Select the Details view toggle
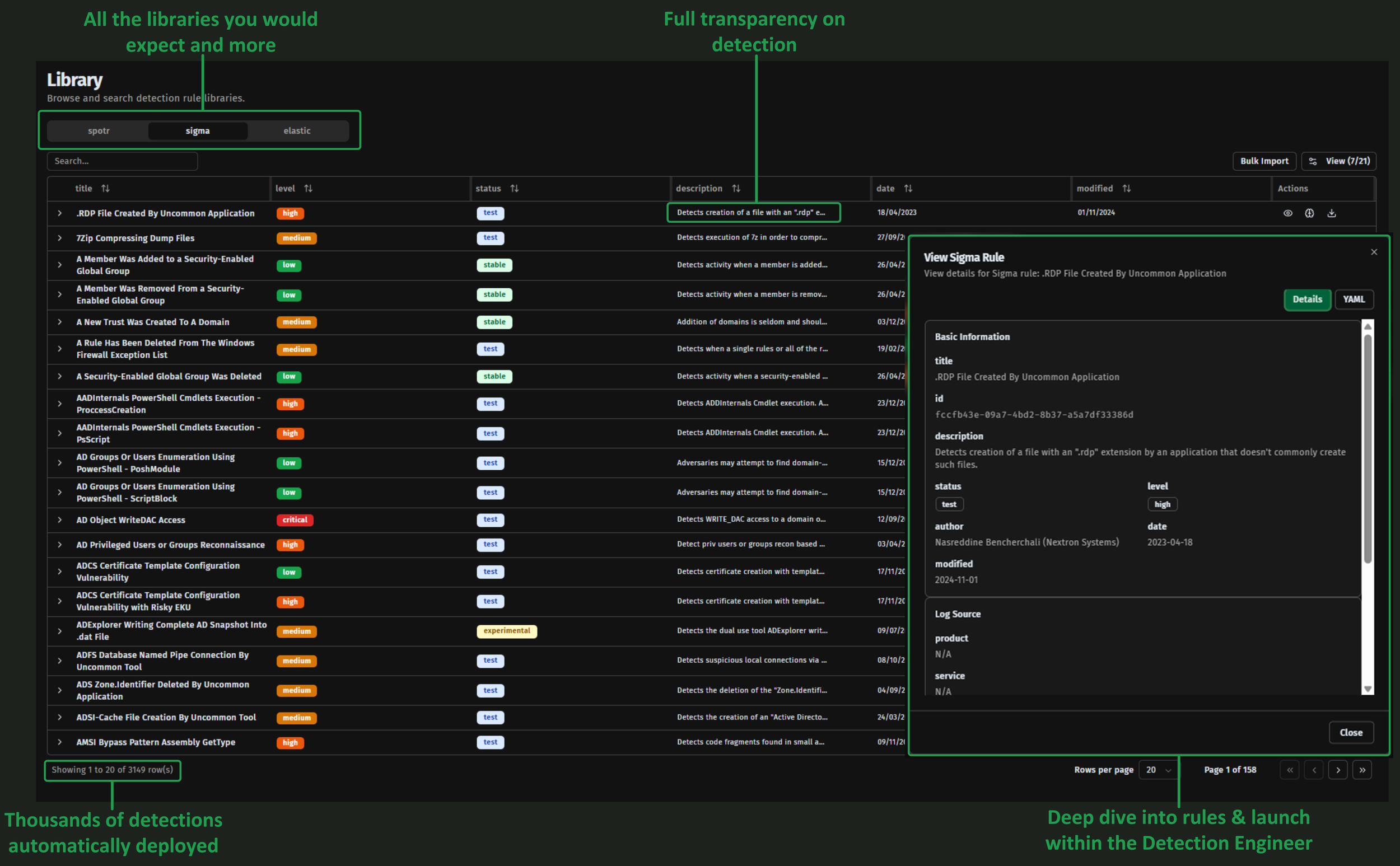Screen dimensions: 1400x866 pos(1306,299)
